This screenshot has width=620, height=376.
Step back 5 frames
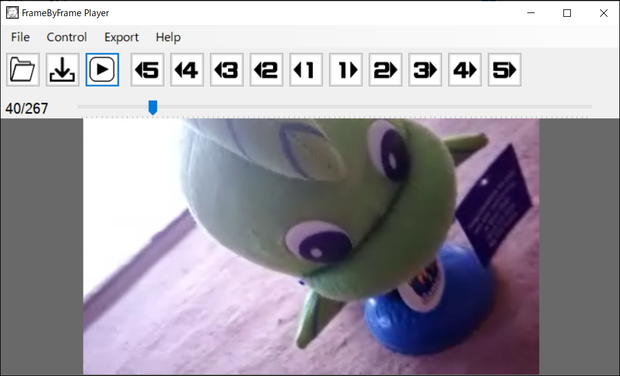coord(147,70)
